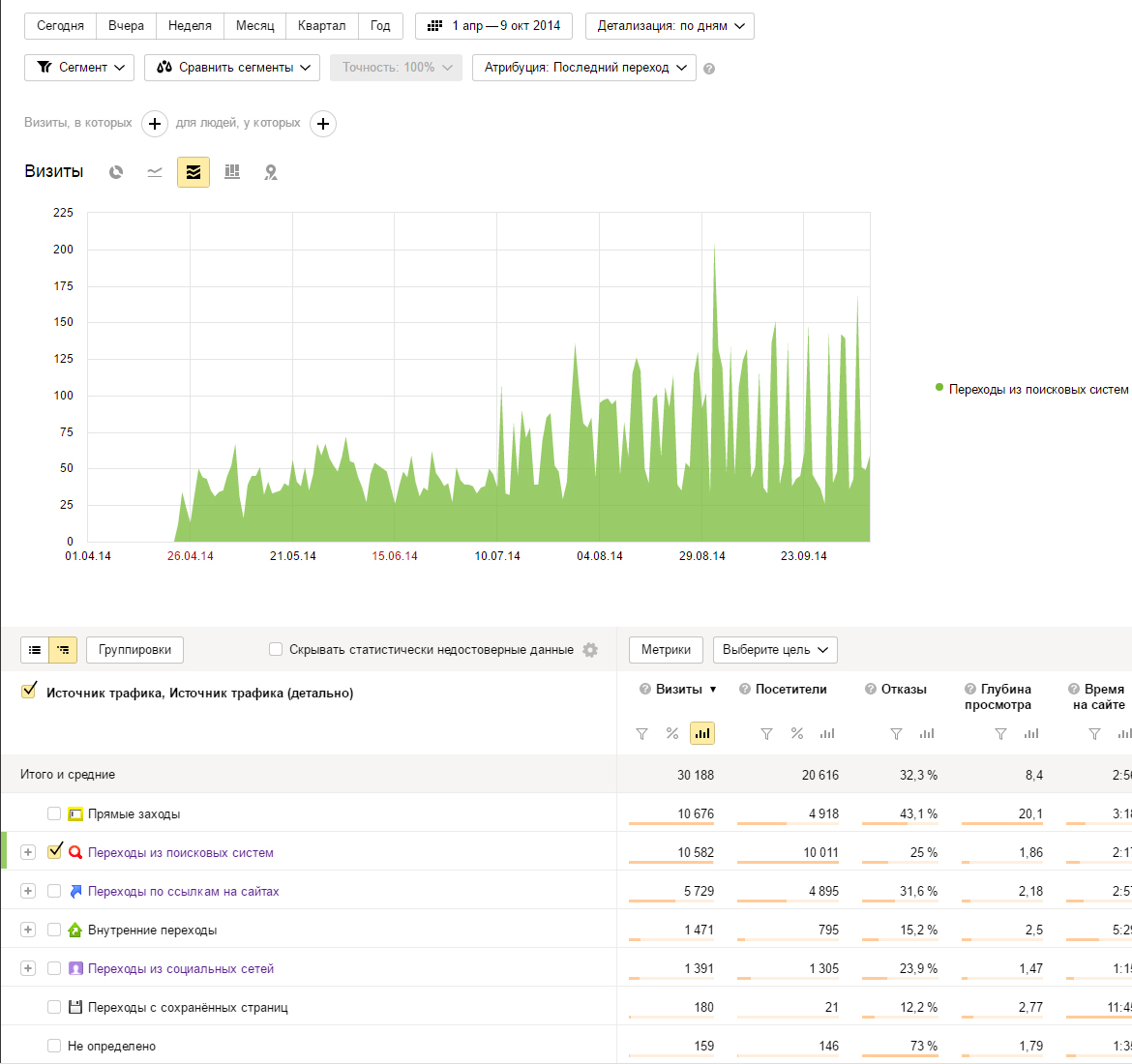
Task: Enable hiding statistically unreliable data
Action: coord(276,650)
